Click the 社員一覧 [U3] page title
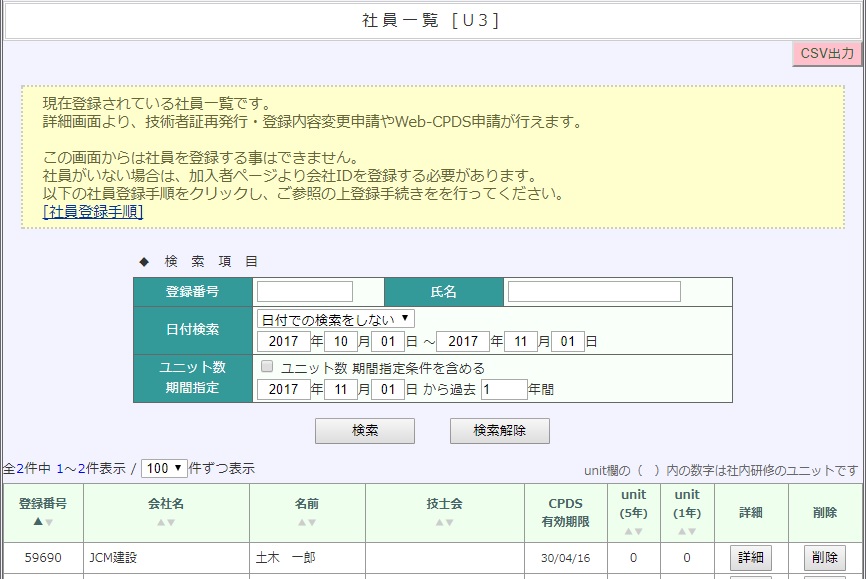The height and width of the screenshot is (579, 866). tap(431, 20)
